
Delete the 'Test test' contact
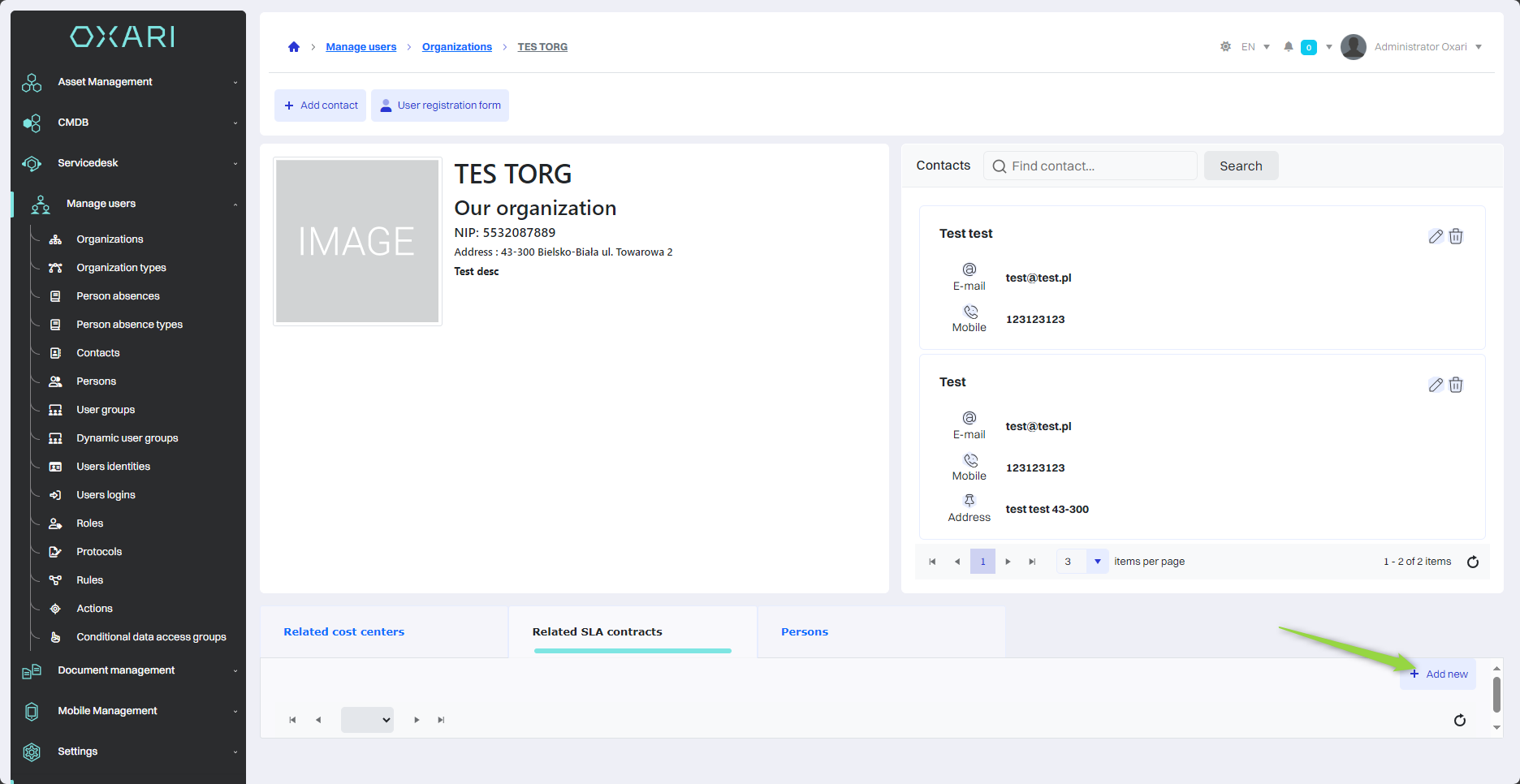[1456, 236]
